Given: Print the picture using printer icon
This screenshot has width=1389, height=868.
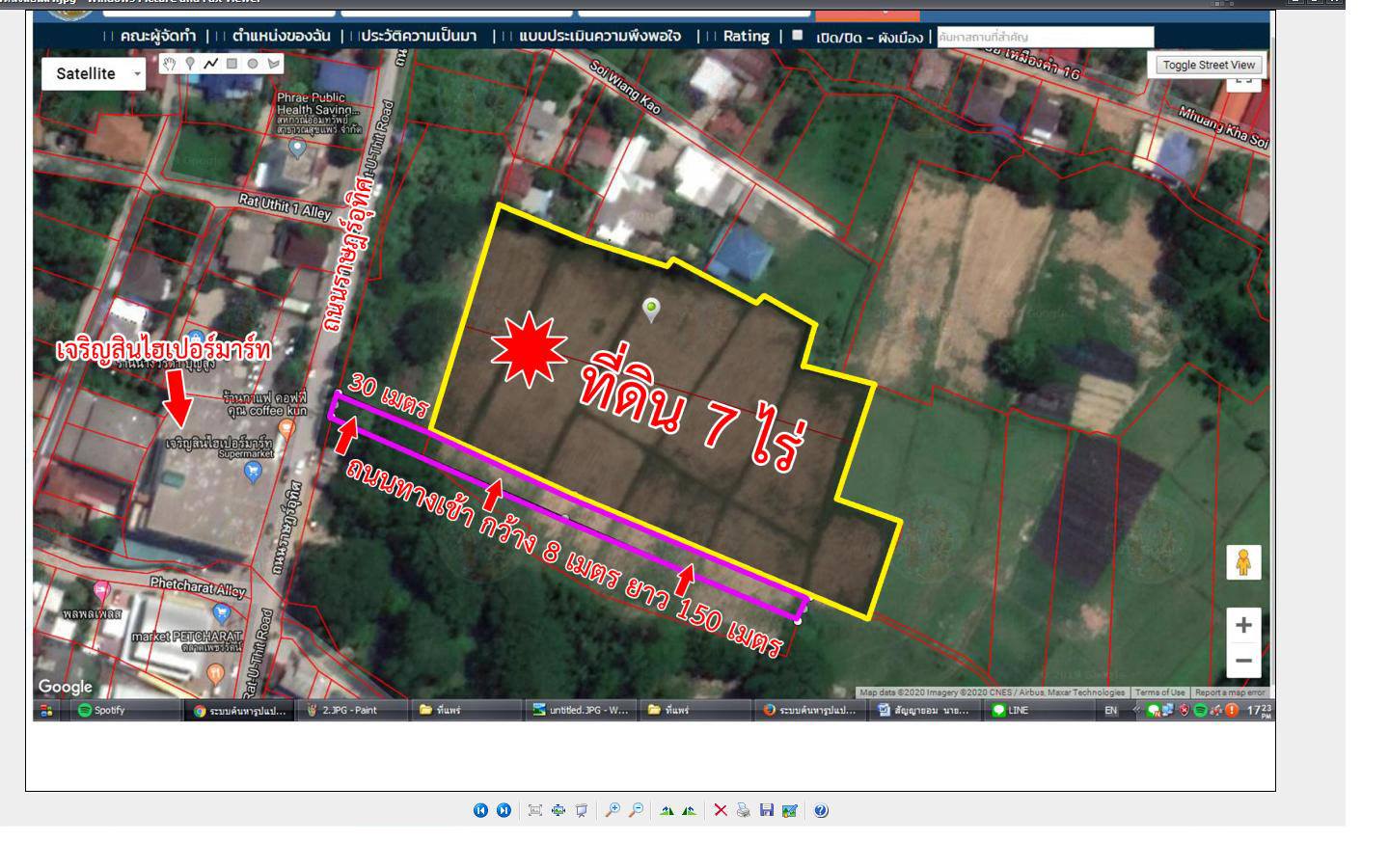Looking at the screenshot, I should point(743,810).
